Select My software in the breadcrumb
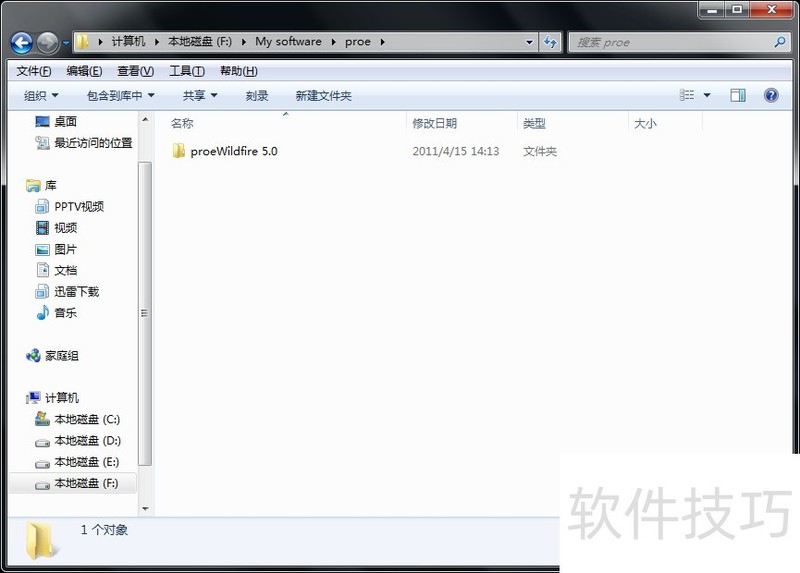This screenshot has width=800, height=573. coord(288,41)
